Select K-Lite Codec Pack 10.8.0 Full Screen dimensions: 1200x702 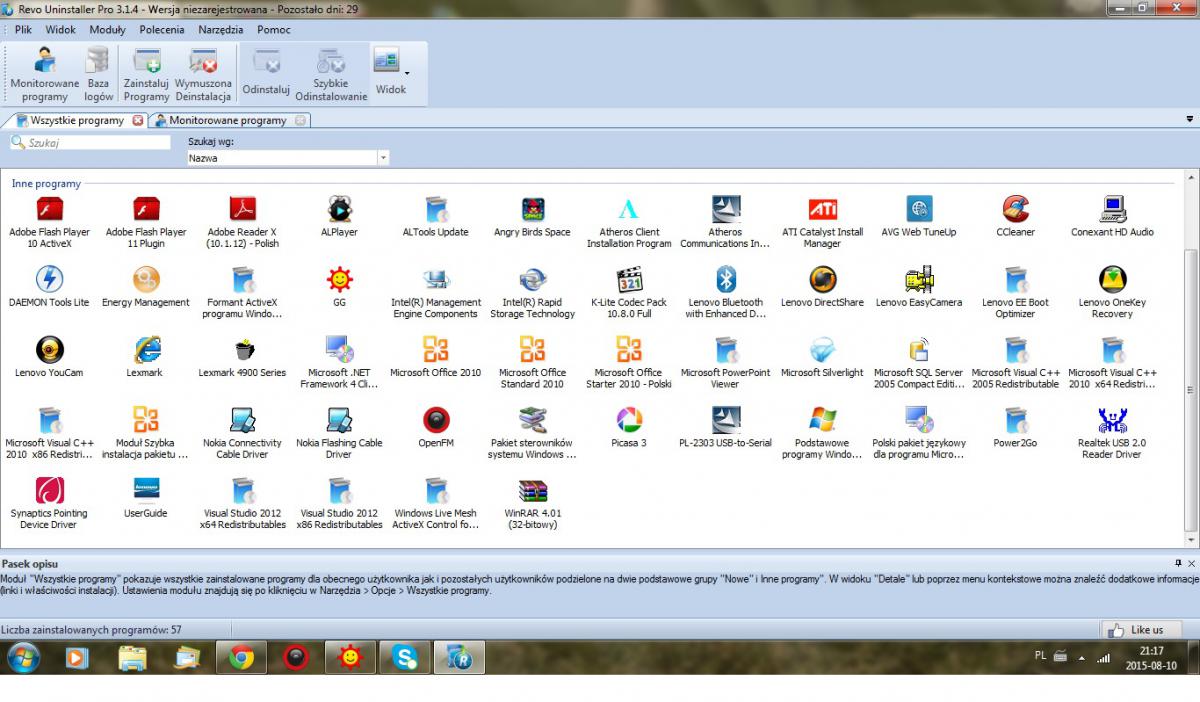[x=629, y=292]
